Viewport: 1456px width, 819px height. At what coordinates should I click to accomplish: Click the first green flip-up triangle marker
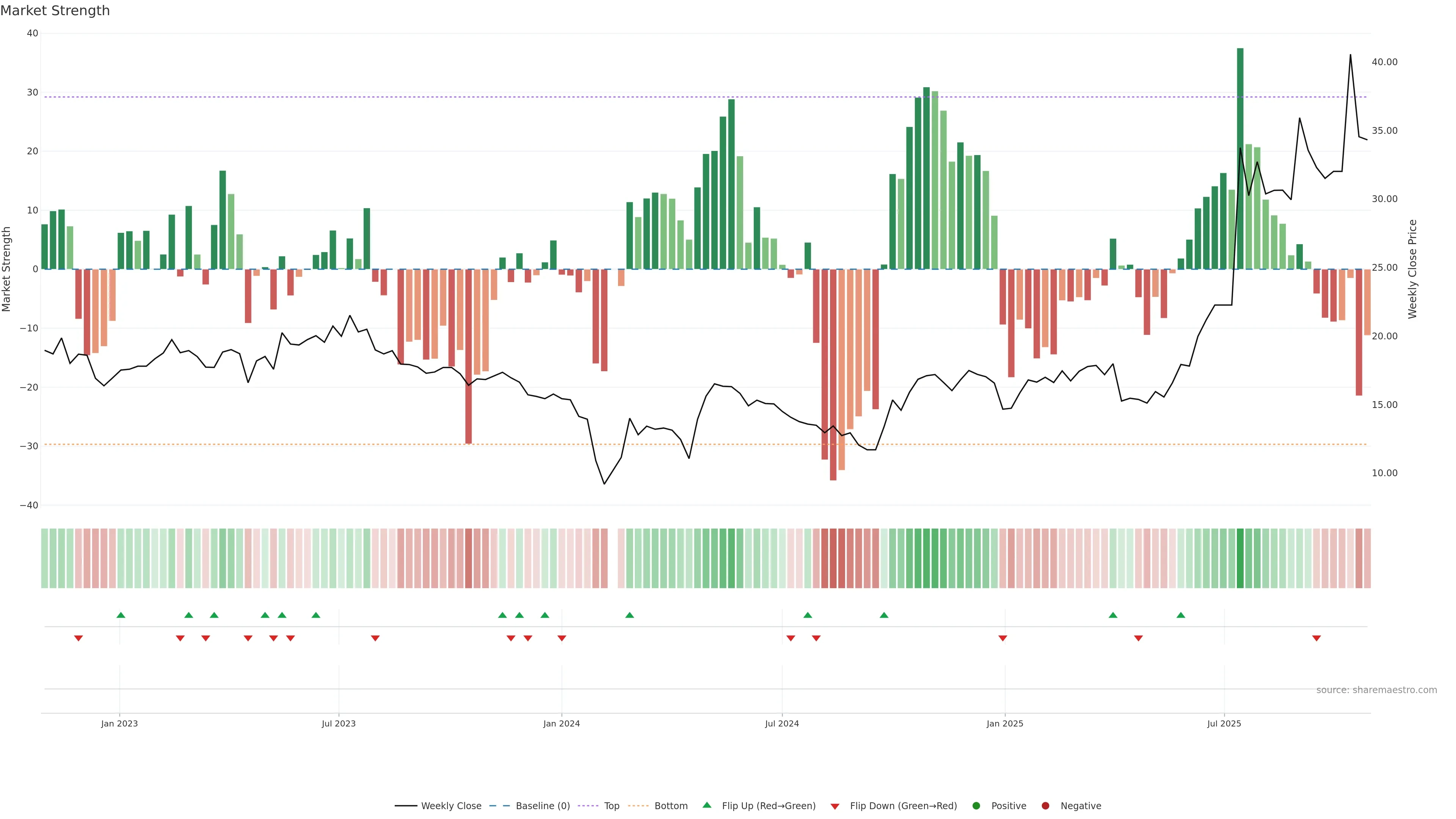pyautogui.click(x=121, y=615)
